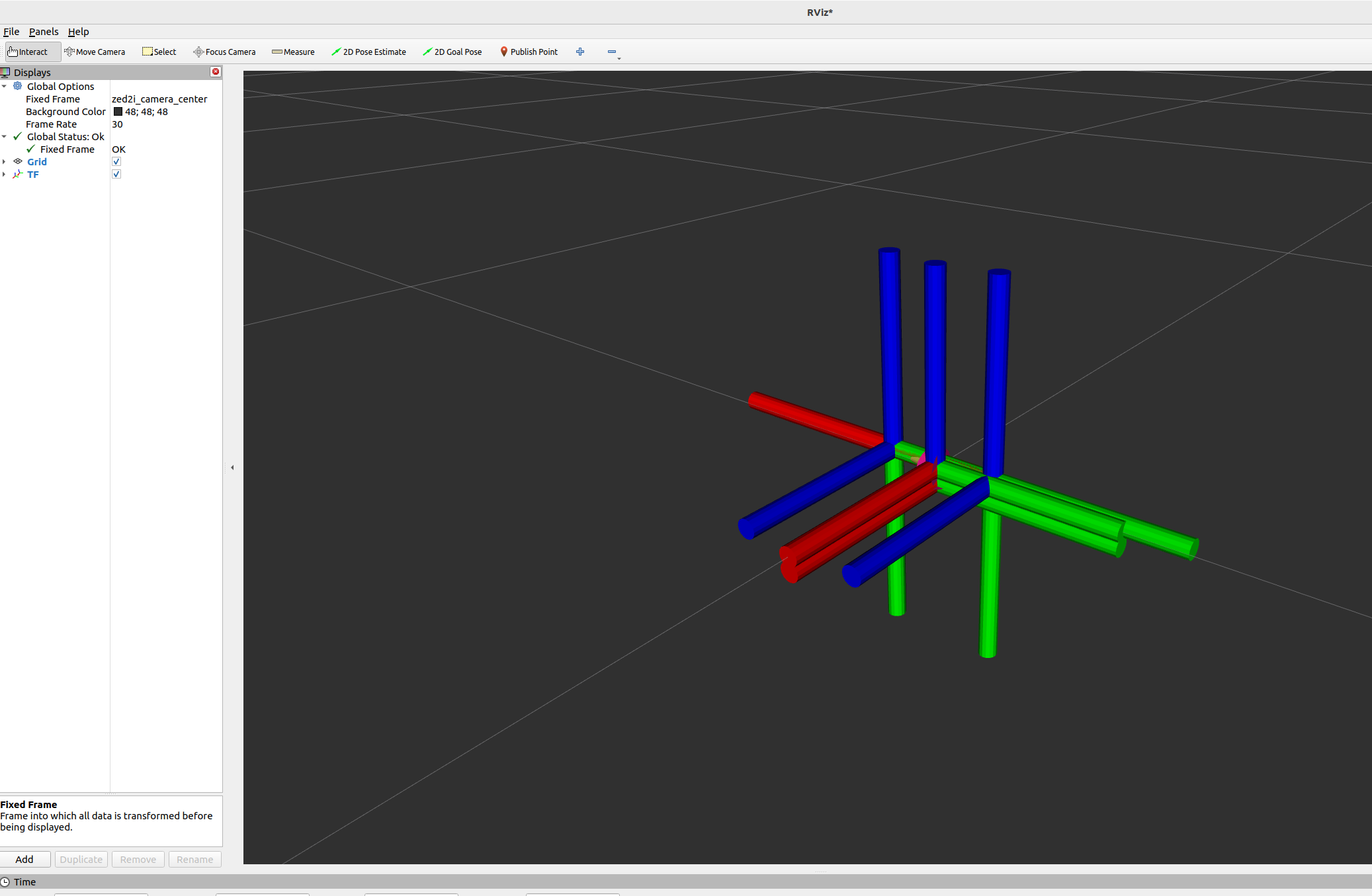1372x896 pixels.
Task: Select the 2D Goal Pose tool
Action: click(x=452, y=52)
